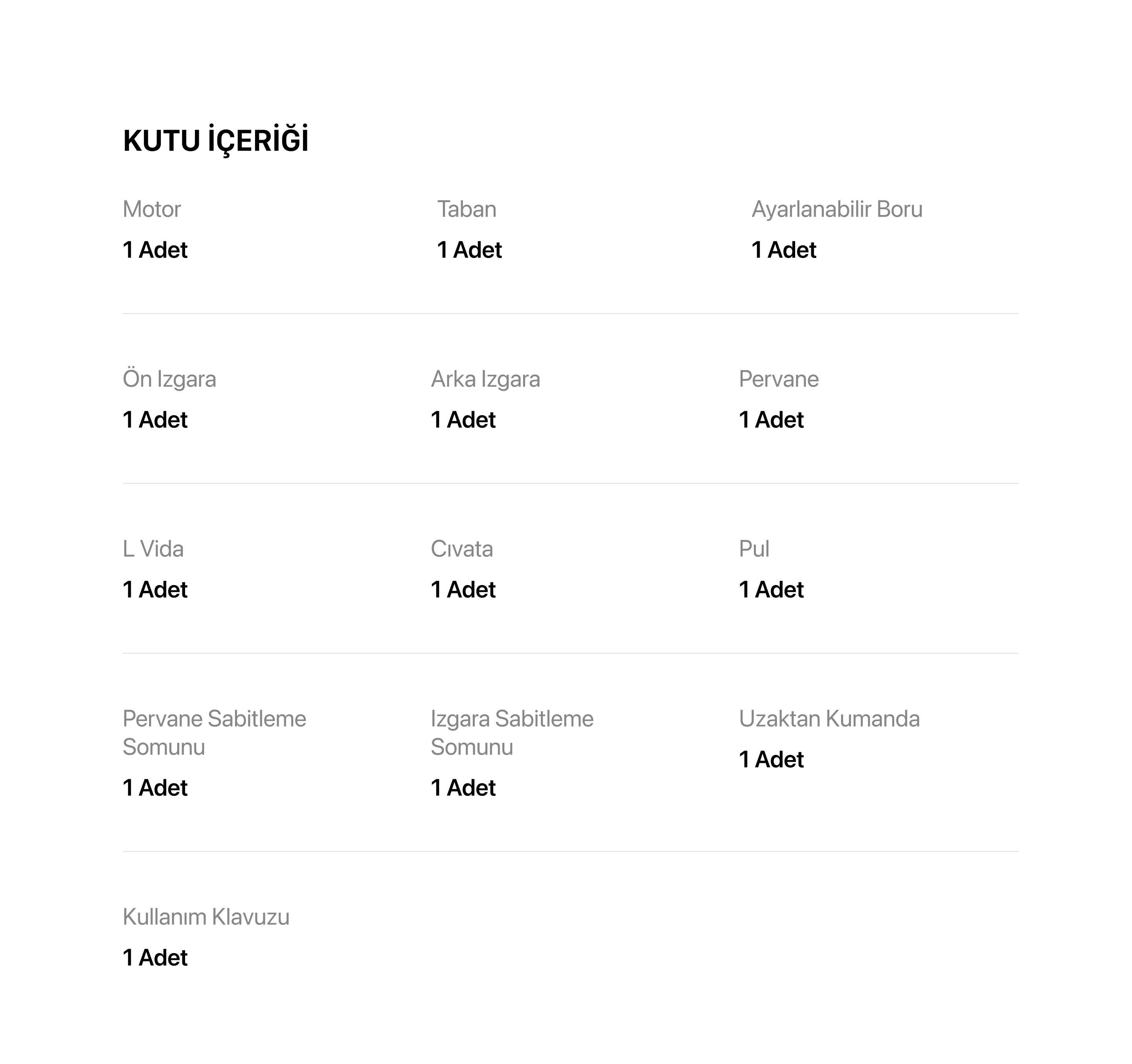Click the Taban item label
The image size is (1132, 1064).
(x=467, y=209)
